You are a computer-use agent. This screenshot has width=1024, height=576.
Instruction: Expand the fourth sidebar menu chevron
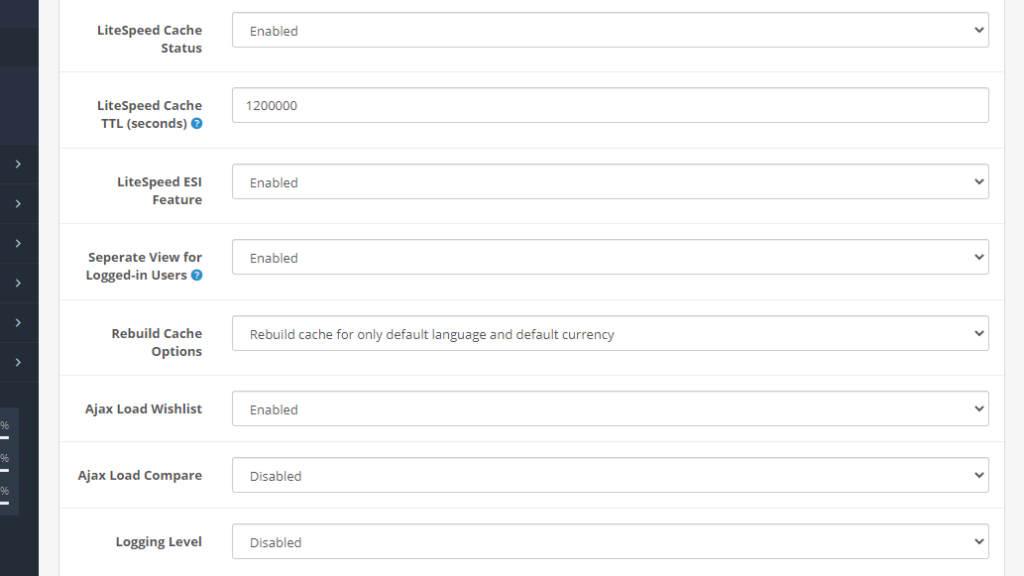point(17,282)
